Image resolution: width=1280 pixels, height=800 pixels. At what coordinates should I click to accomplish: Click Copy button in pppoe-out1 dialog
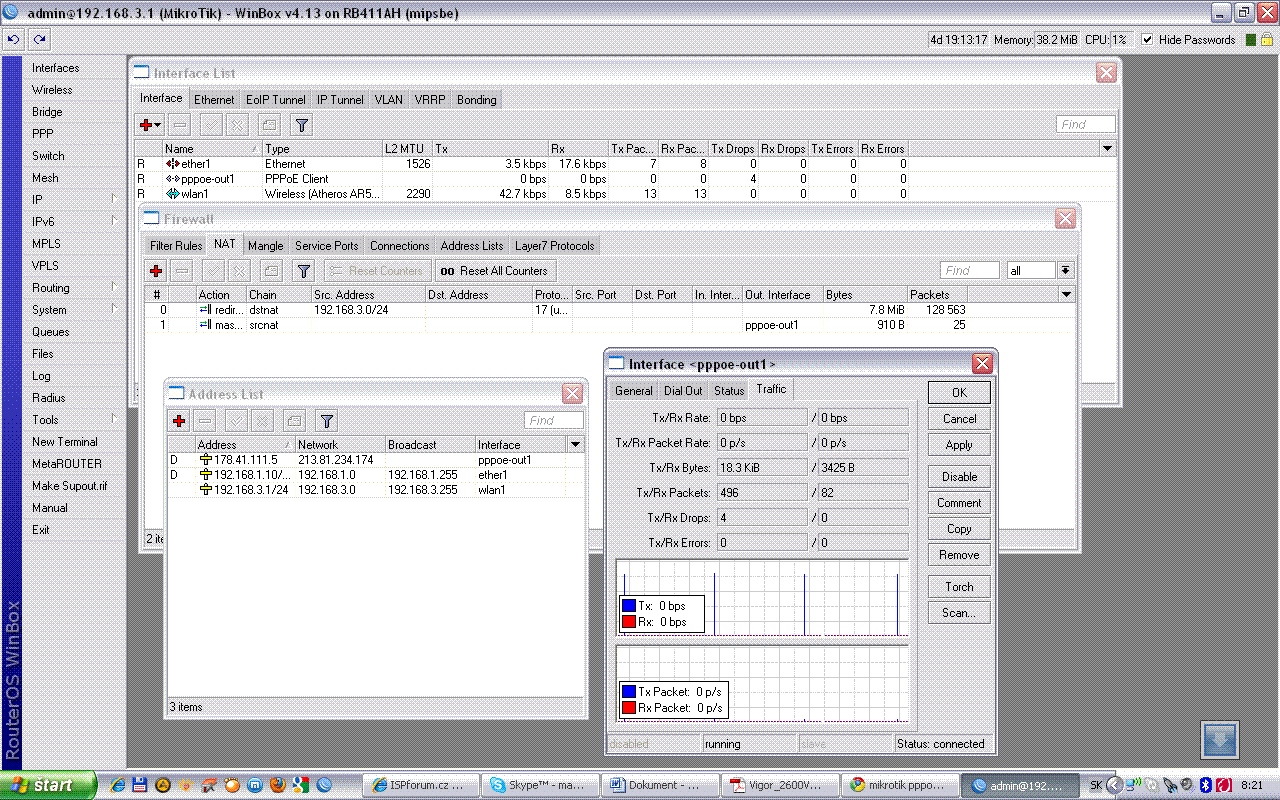click(959, 529)
